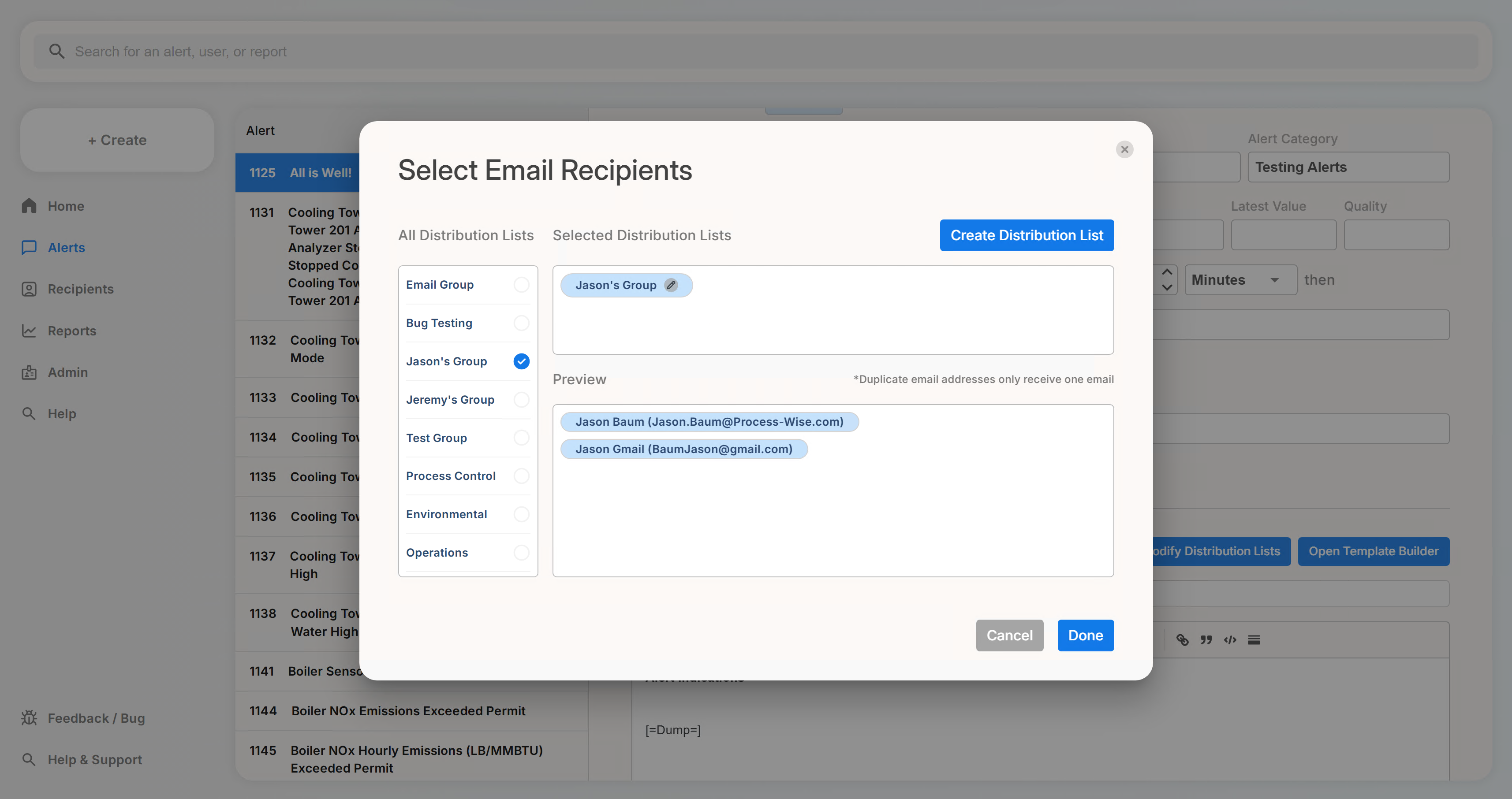Image resolution: width=1512 pixels, height=799 pixels.
Task: Click Done to confirm email recipients
Action: pos(1085,635)
